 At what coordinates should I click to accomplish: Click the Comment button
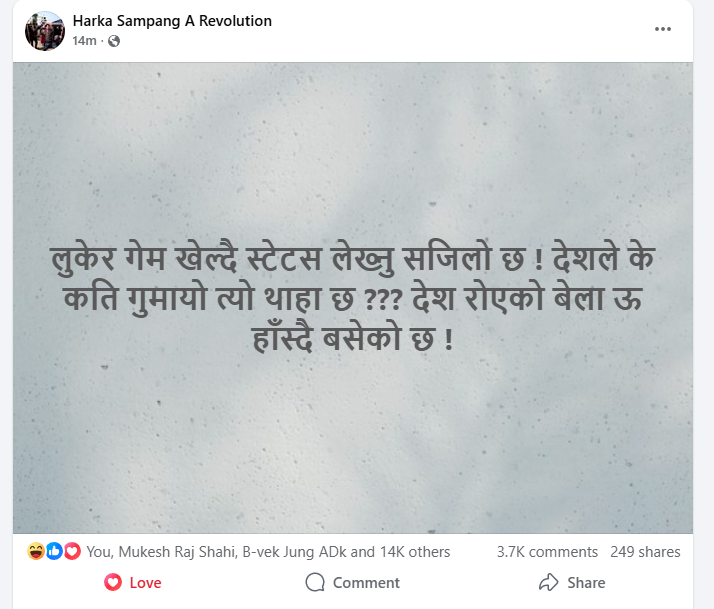(352, 583)
